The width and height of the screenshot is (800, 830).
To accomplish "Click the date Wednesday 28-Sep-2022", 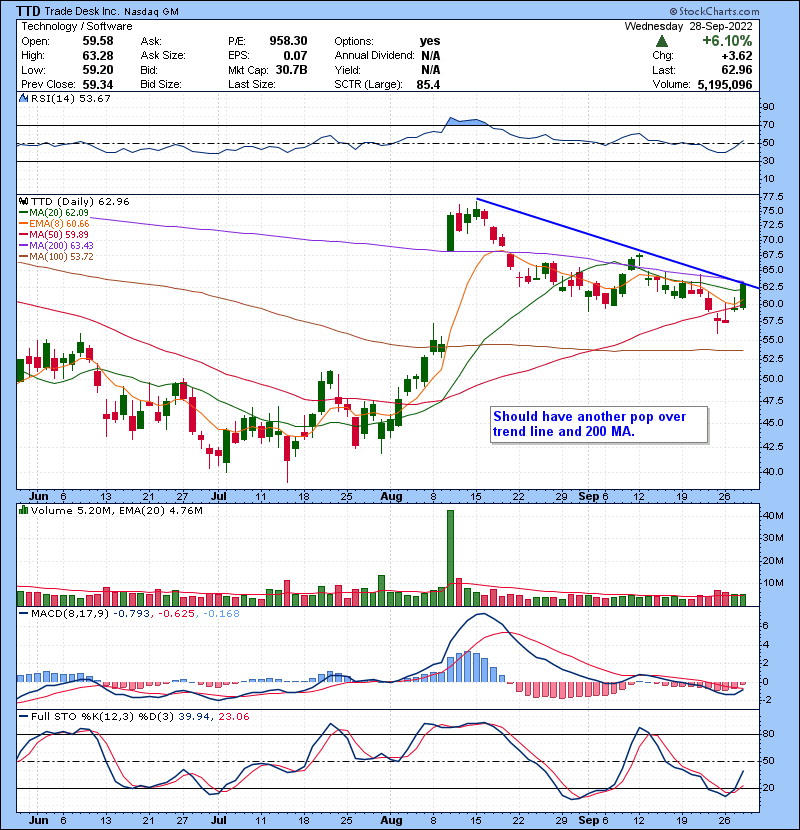I will click(688, 26).
